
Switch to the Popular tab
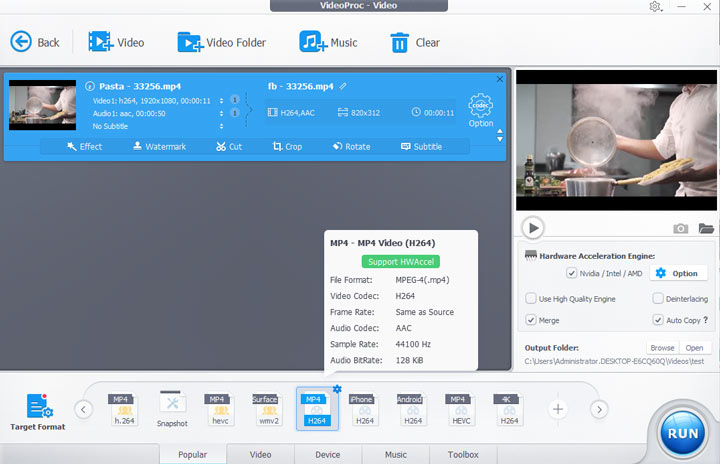192,454
